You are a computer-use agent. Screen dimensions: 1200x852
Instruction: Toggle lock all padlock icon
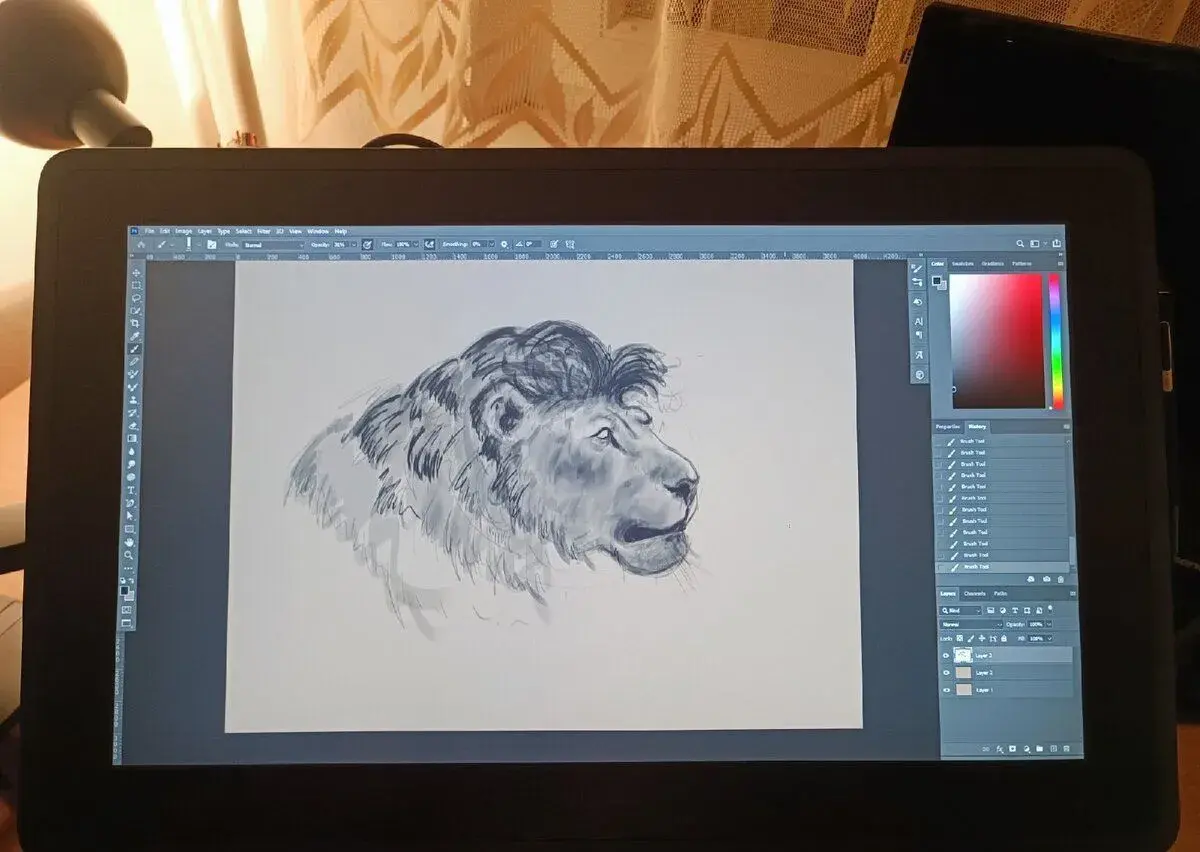point(1004,638)
